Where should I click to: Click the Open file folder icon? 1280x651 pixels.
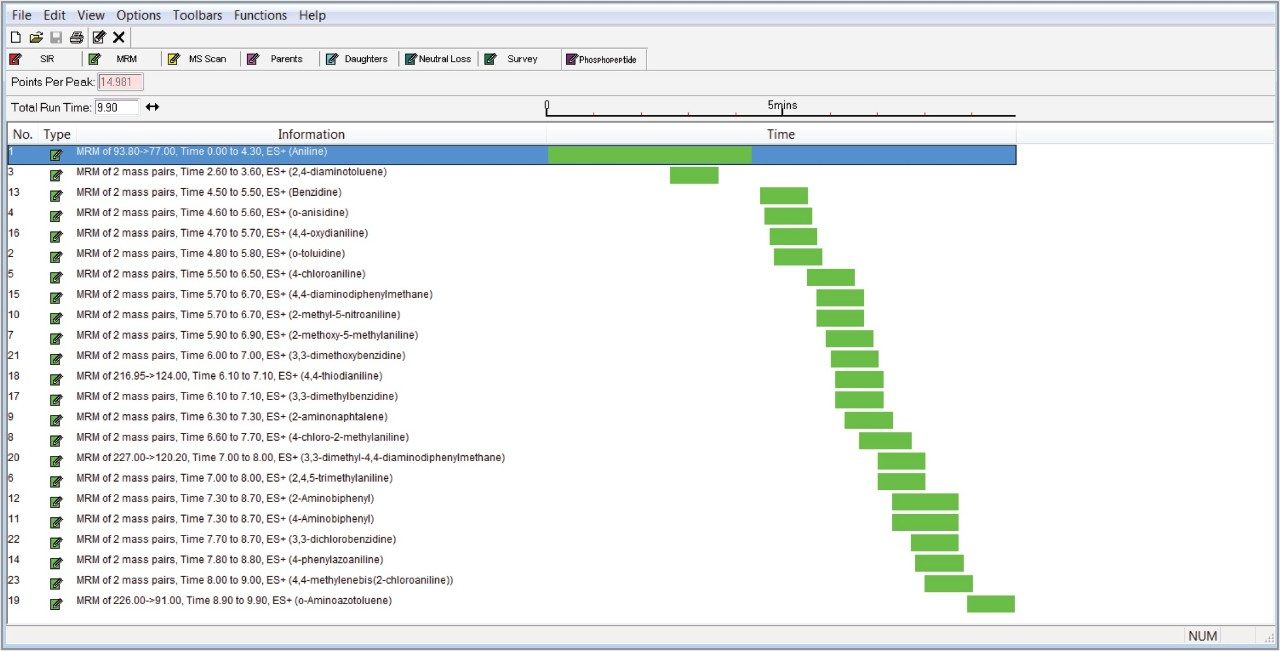[x=36, y=37]
